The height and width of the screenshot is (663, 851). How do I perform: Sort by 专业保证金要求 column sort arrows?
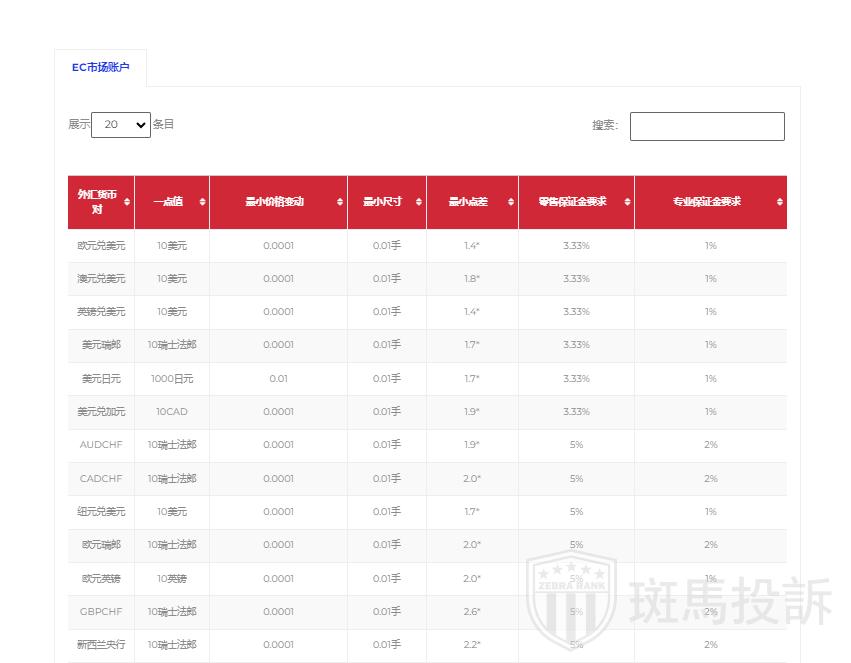point(779,202)
